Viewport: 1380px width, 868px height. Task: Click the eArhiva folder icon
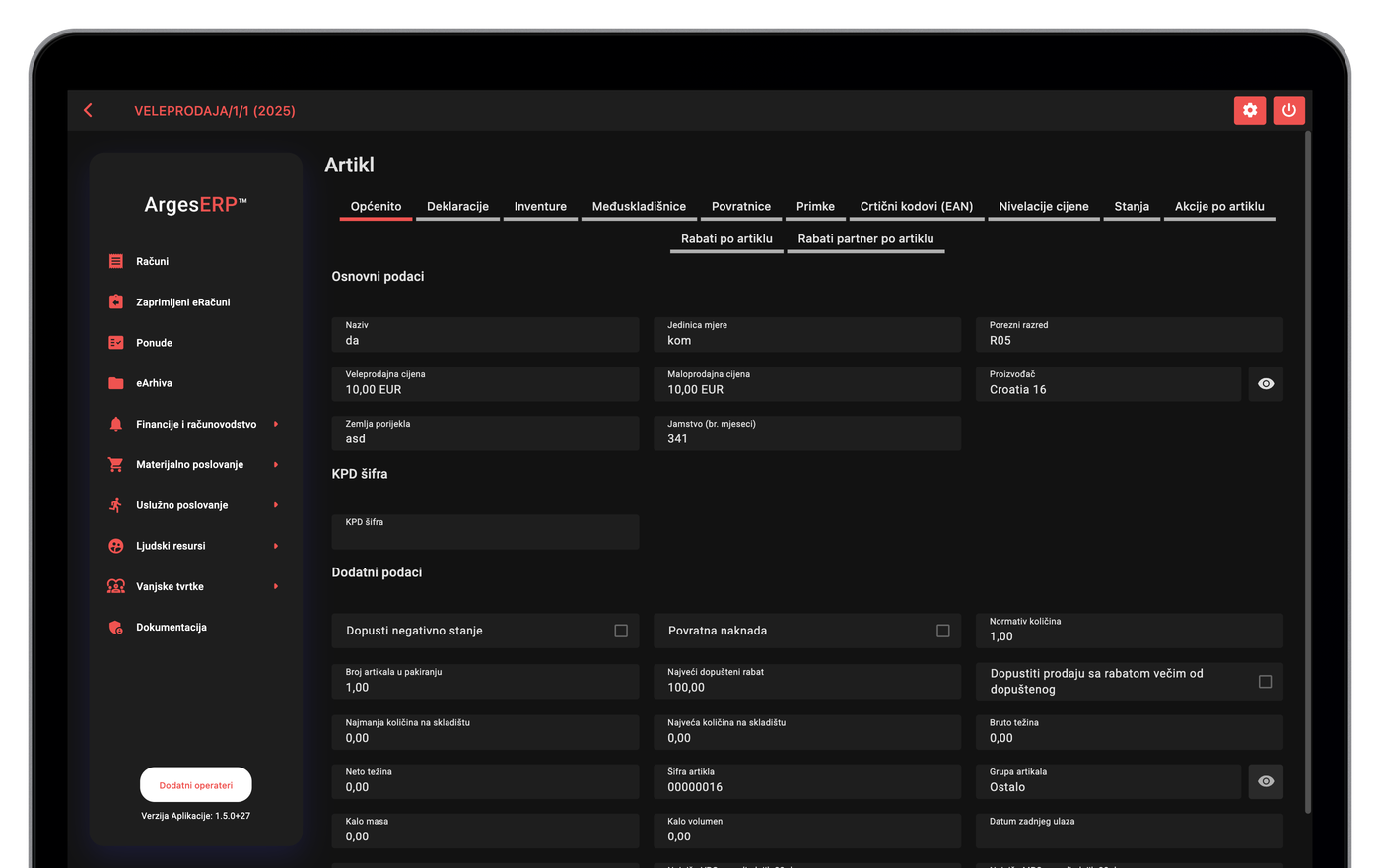(116, 383)
